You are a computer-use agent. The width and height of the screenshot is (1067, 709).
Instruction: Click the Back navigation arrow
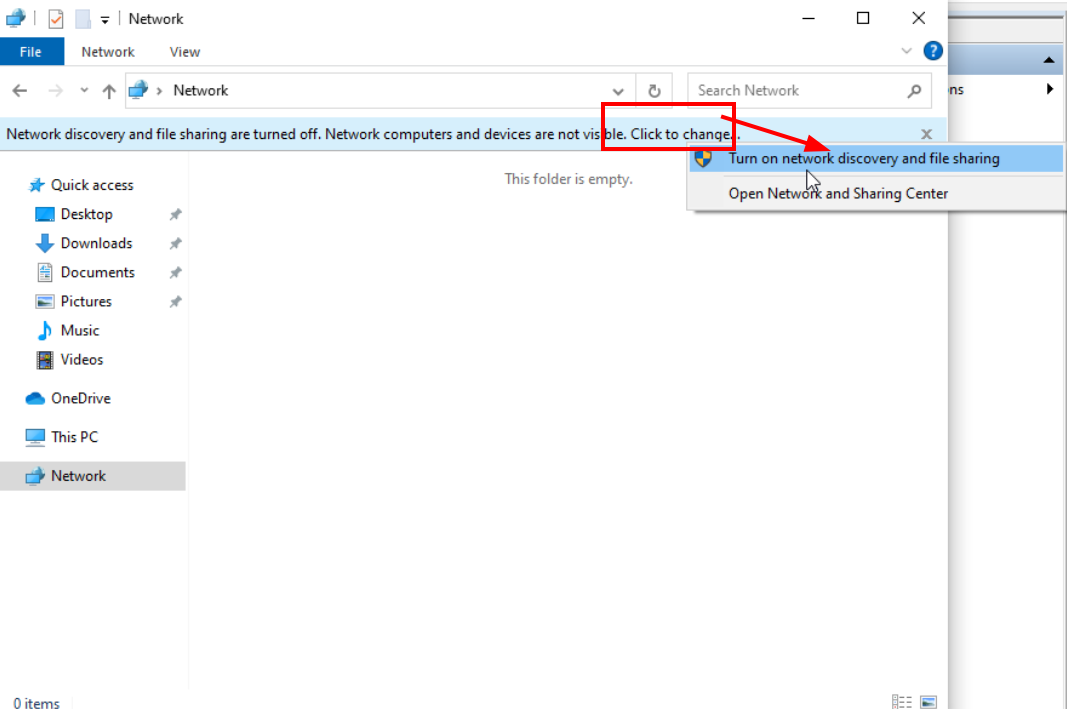point(19,91)
